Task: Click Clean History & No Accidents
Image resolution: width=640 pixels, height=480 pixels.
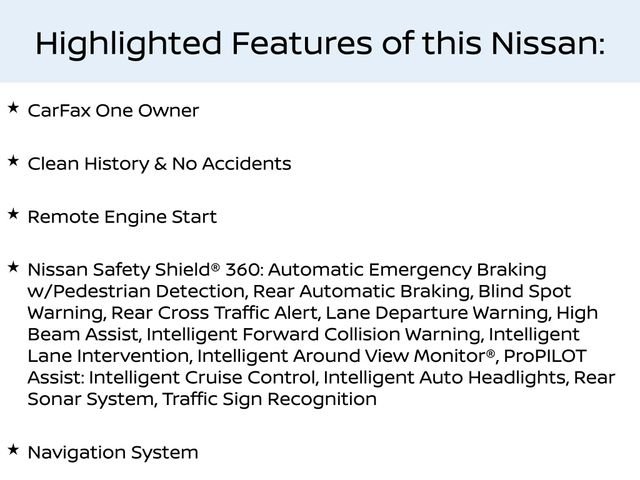Action: point(160,164)
